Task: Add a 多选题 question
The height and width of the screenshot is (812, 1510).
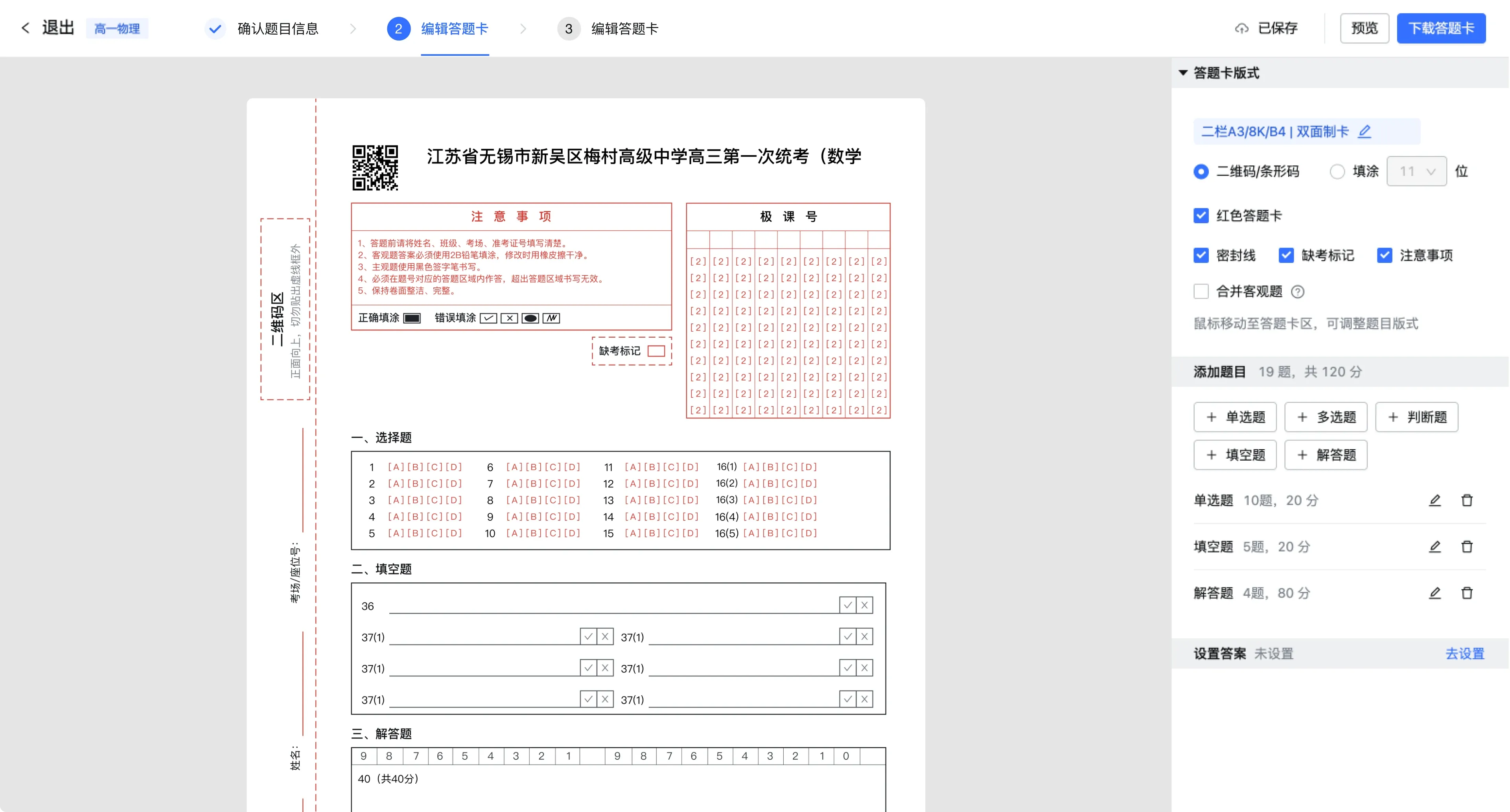Action: point(1326,417)
